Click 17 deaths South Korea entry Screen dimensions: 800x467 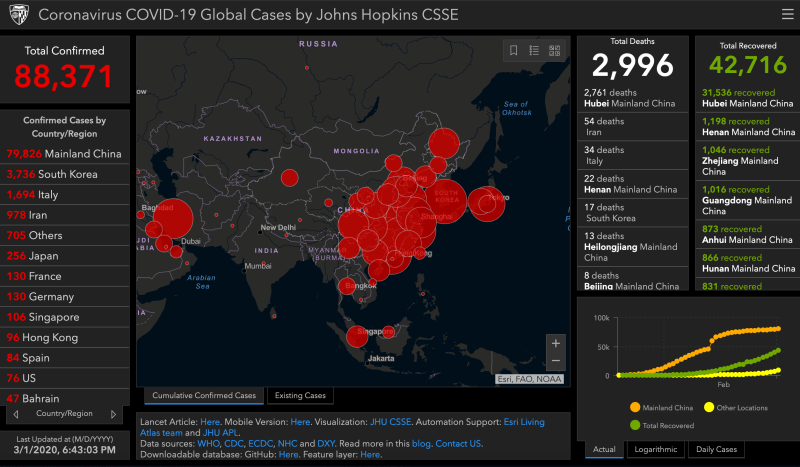coord(633,212)
